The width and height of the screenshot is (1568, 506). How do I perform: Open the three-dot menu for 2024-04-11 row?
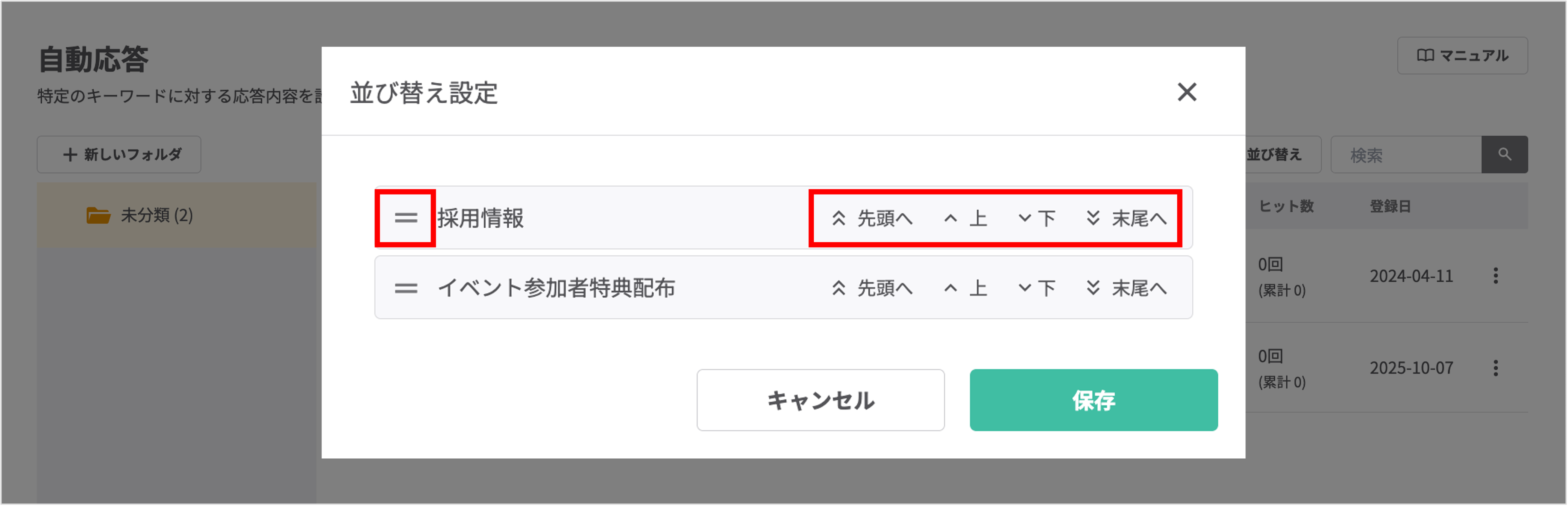(1495, 276)
